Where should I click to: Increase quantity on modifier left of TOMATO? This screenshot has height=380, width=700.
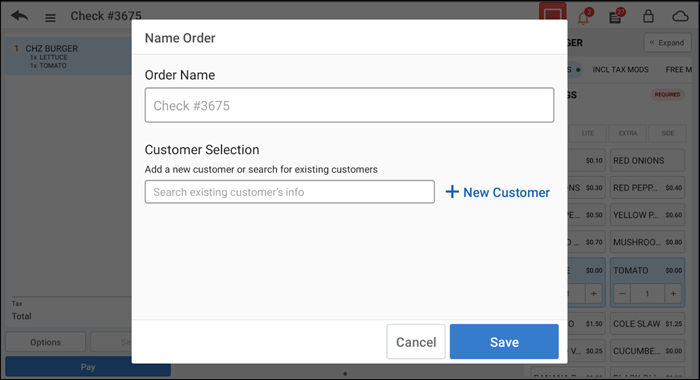[x=593, y=294]
